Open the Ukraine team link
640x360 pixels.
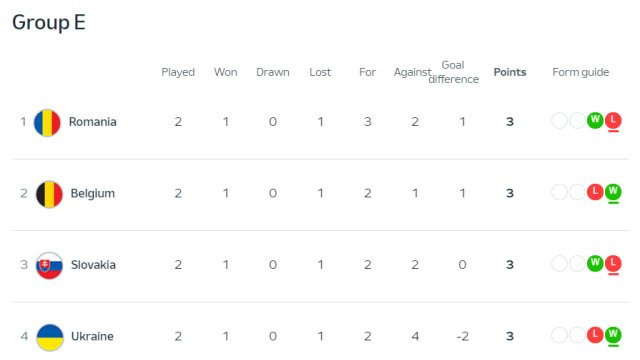(92, 336)
